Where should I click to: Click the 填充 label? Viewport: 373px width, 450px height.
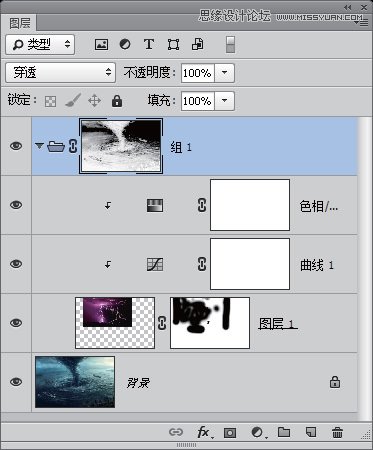[162, 100]
